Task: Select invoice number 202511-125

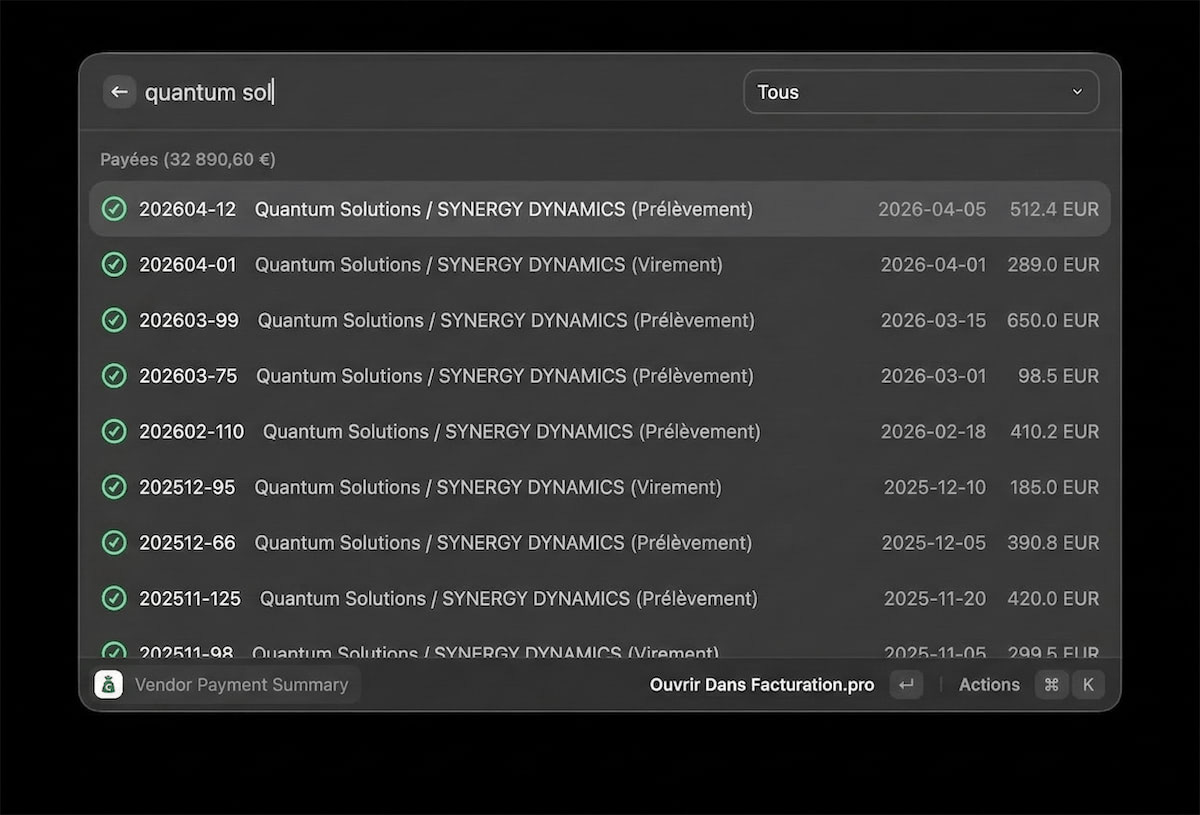Action: [x=190, y=598]
